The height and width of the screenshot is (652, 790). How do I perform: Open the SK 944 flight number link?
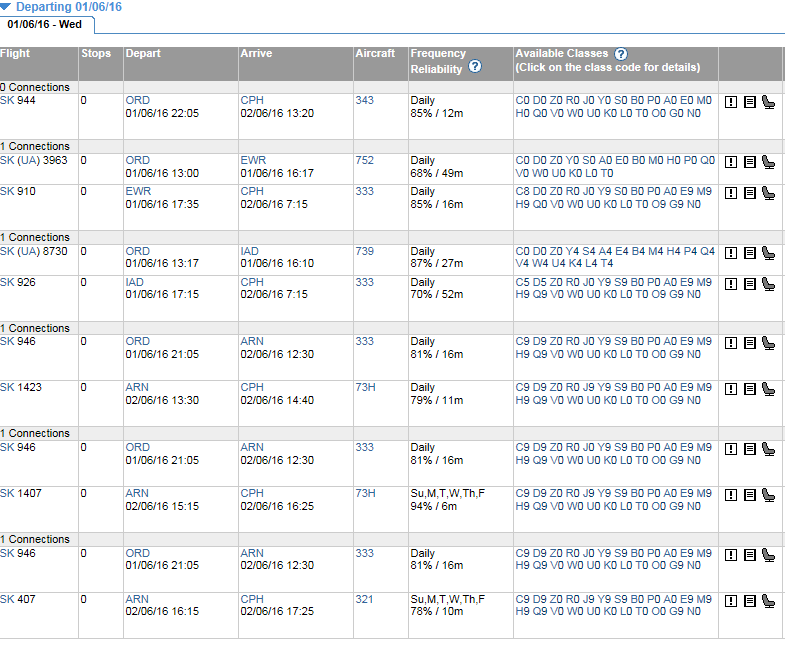click(17, 100)
